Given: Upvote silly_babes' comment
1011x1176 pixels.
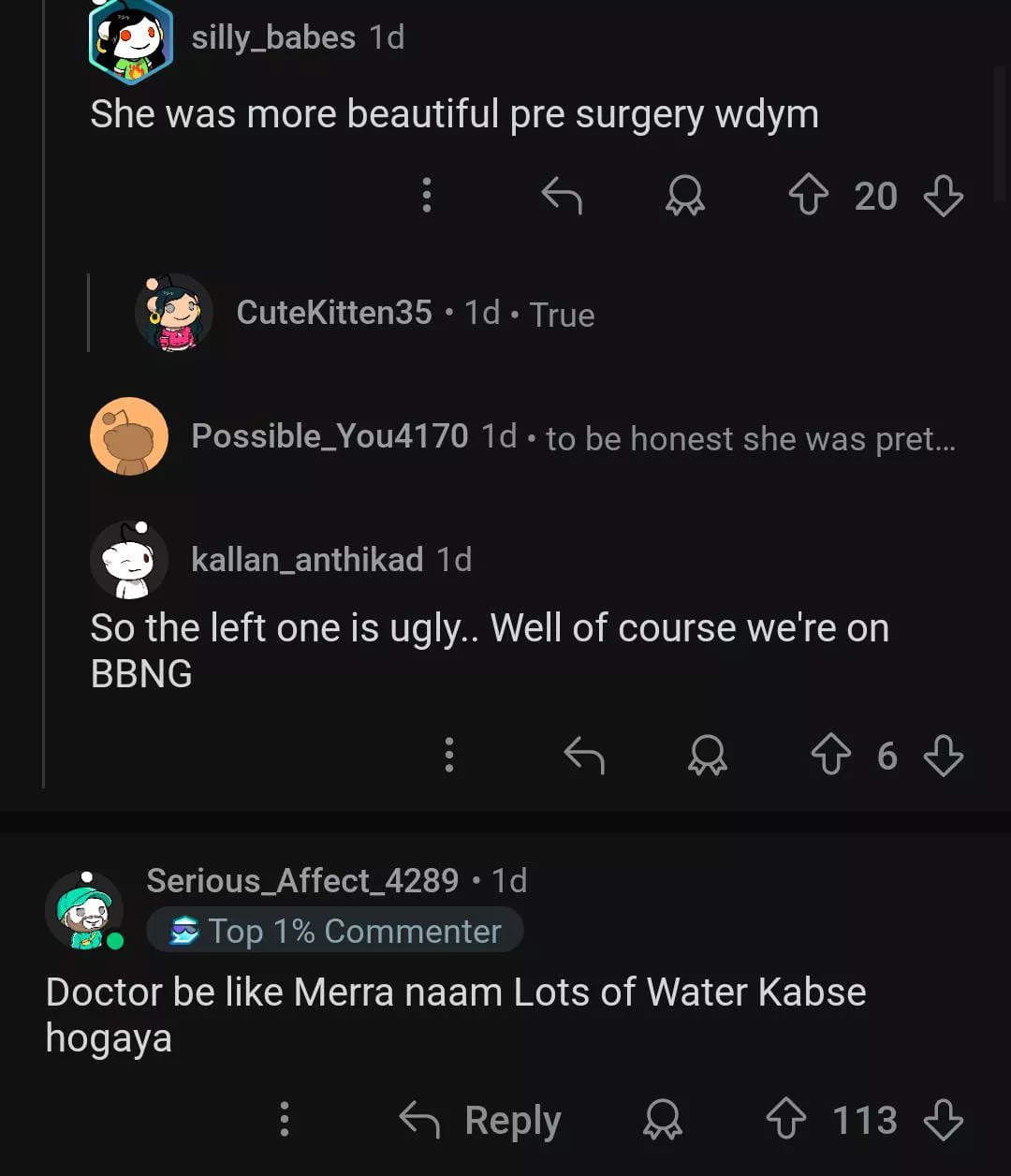Looking at the screenshot, I should [810, 197].
